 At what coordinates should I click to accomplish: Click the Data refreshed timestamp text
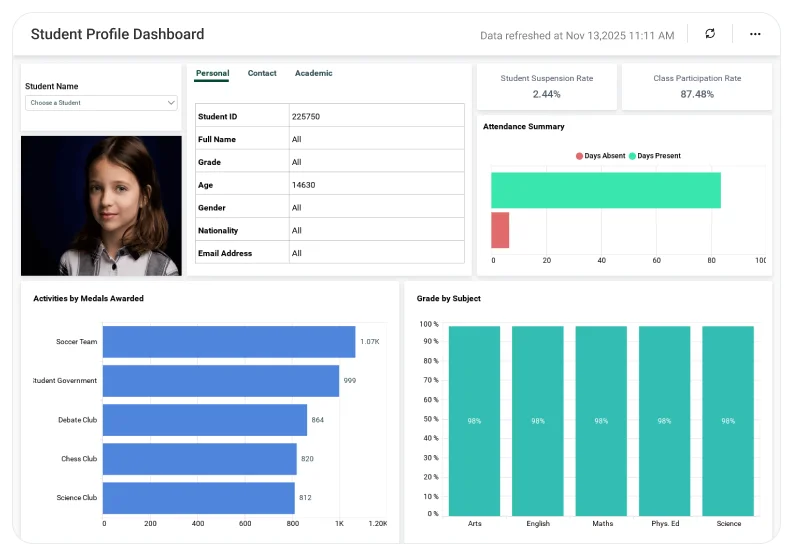[577, 35]
